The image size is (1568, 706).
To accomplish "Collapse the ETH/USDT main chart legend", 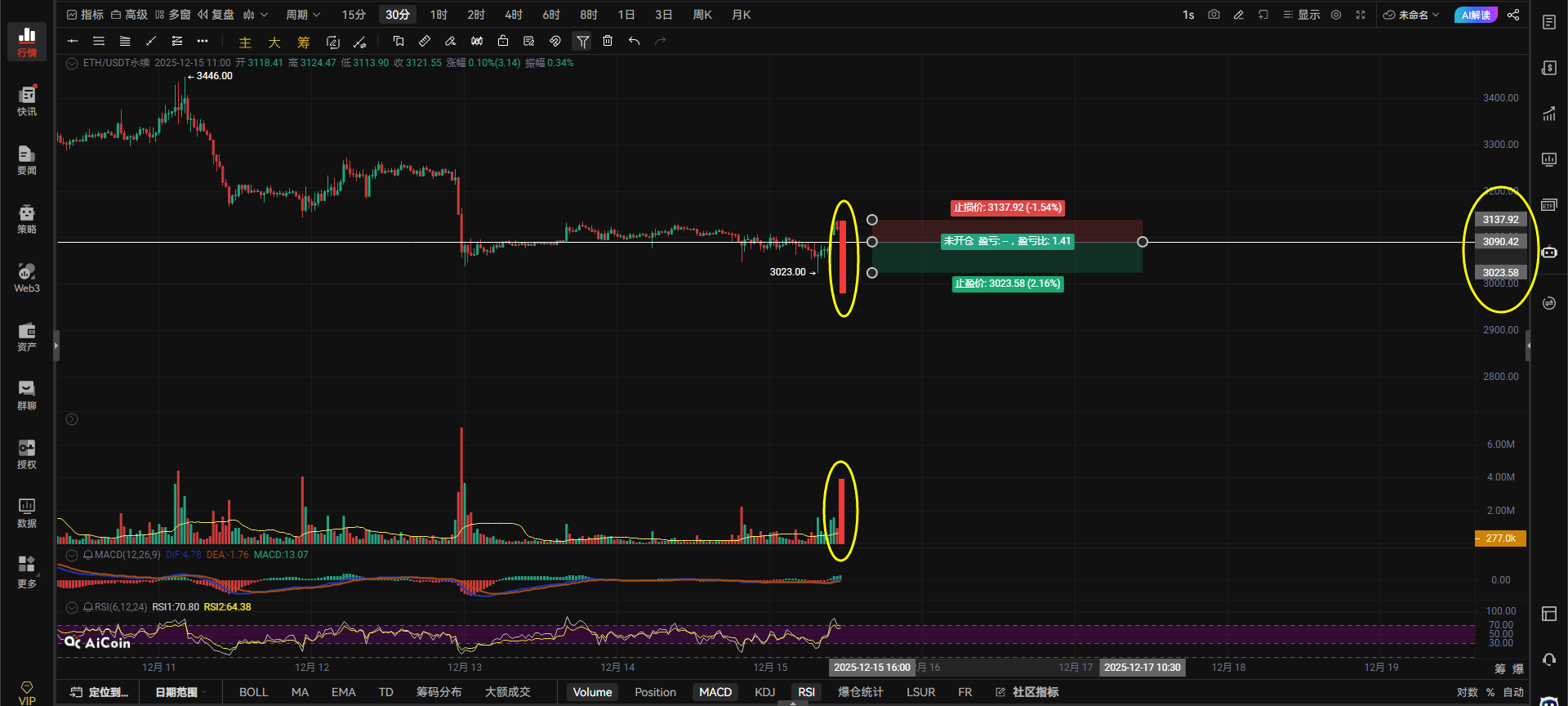I will 72,63.
